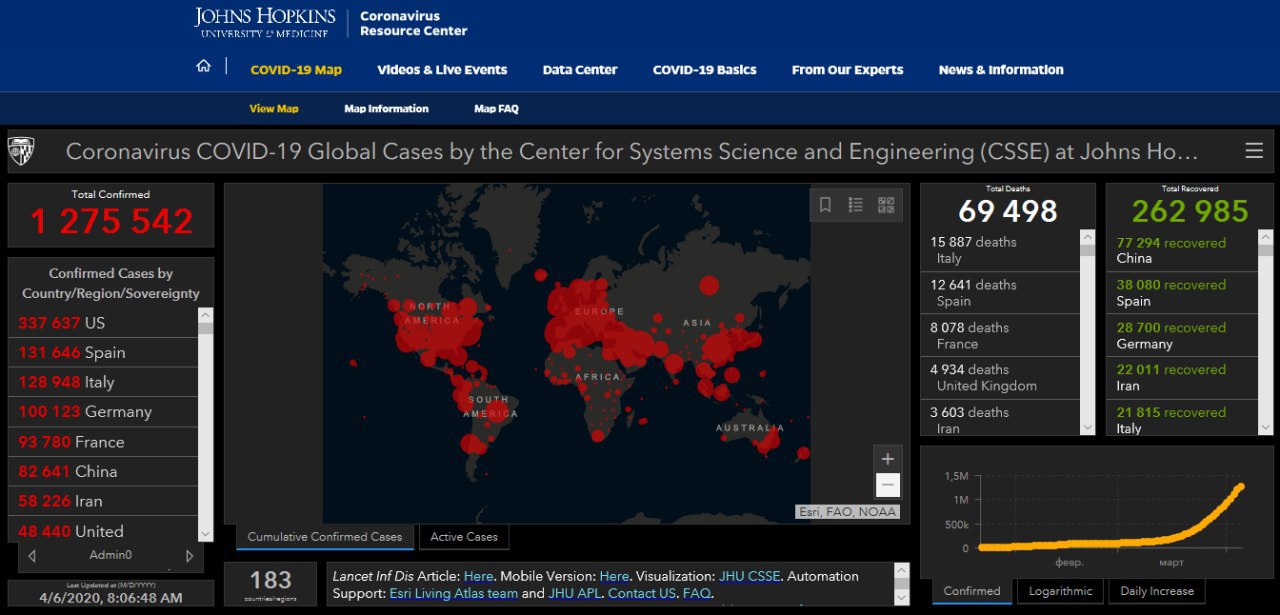This screenshot has height=615, width=1280.
Task: Click scrollbar of confirmed cases country list
Action: pyautogui.click(x=206, y=425)
